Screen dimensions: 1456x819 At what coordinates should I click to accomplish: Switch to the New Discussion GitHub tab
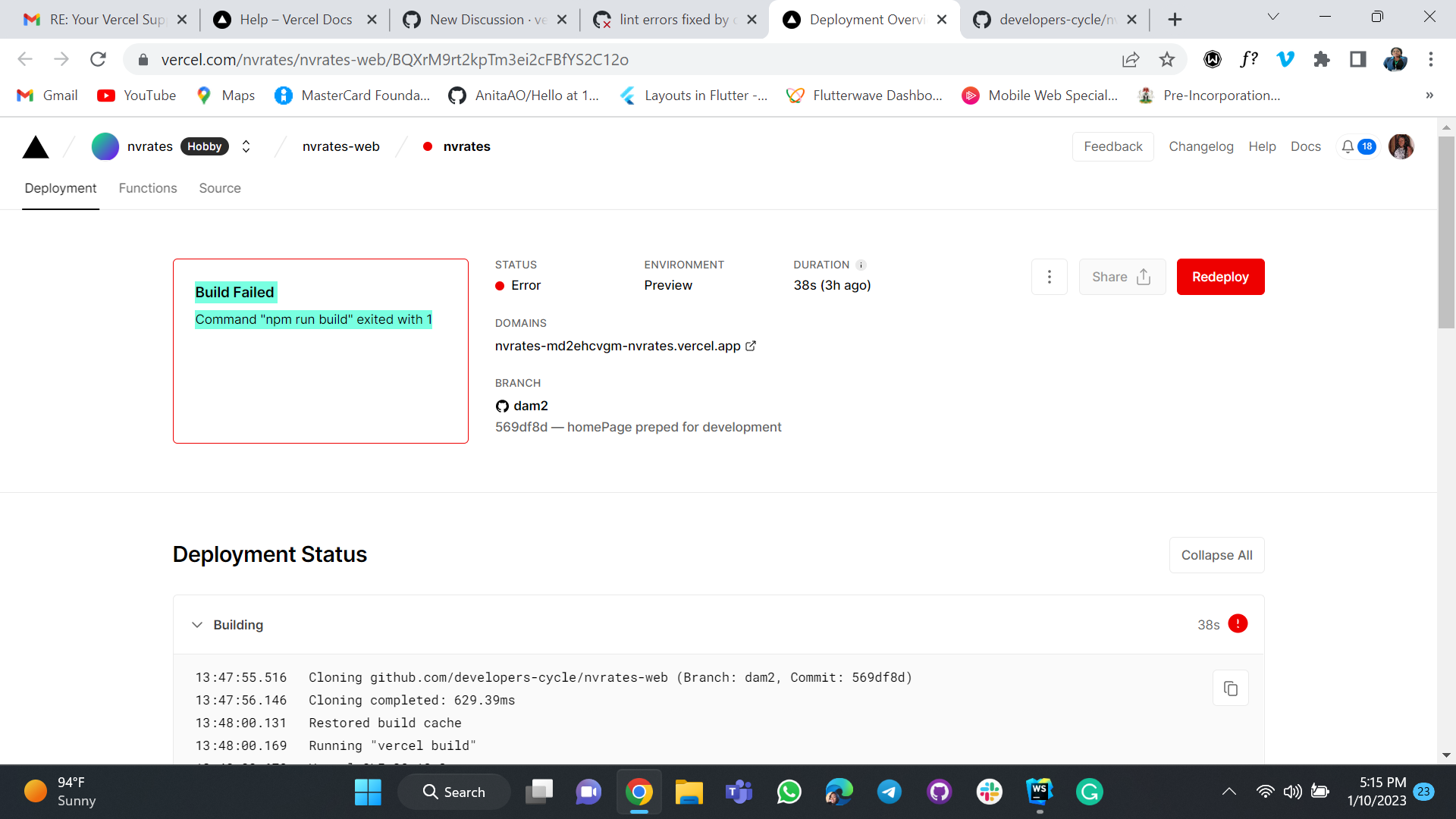click(486, 20)
